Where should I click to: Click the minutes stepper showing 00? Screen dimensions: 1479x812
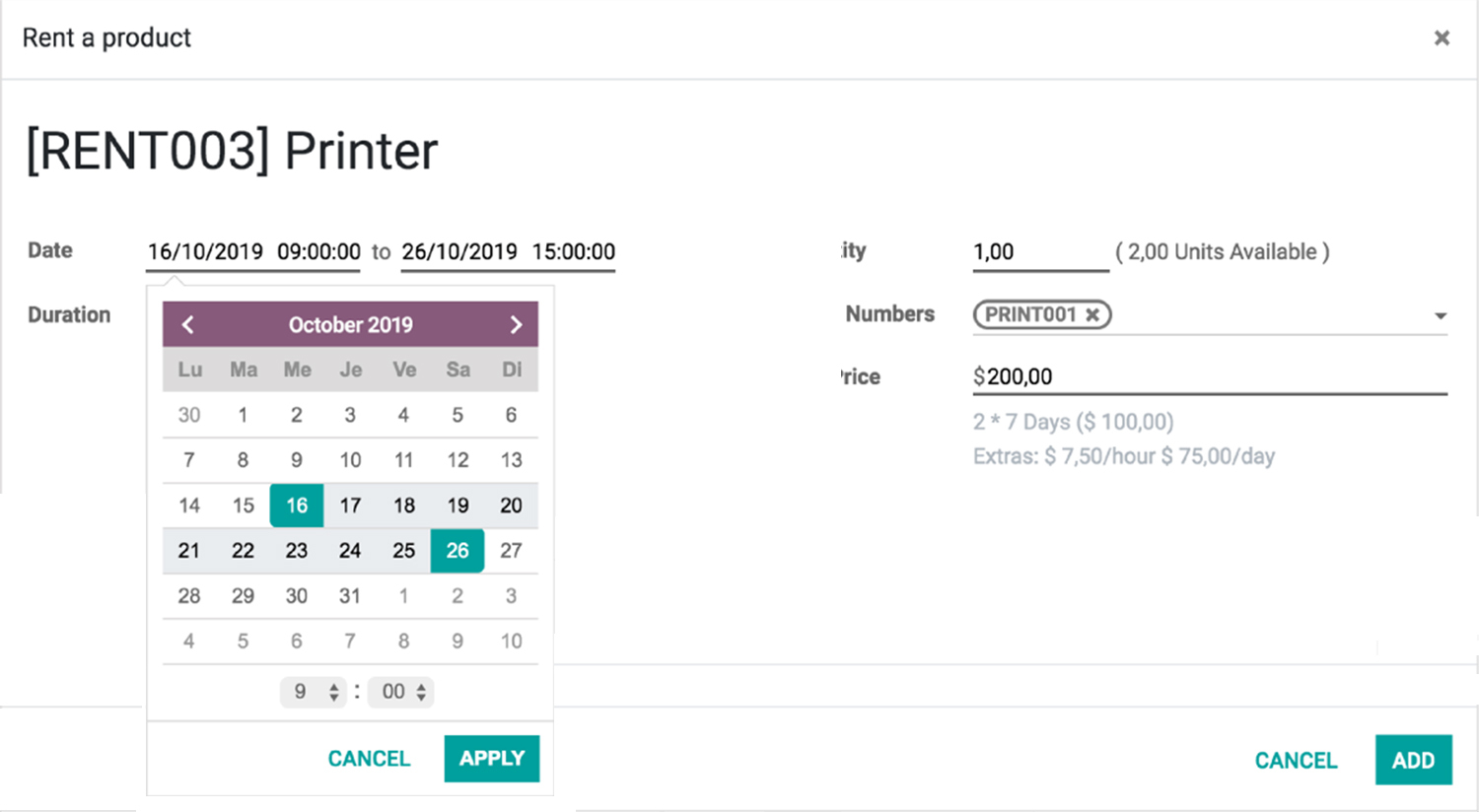tap(401, 692)
